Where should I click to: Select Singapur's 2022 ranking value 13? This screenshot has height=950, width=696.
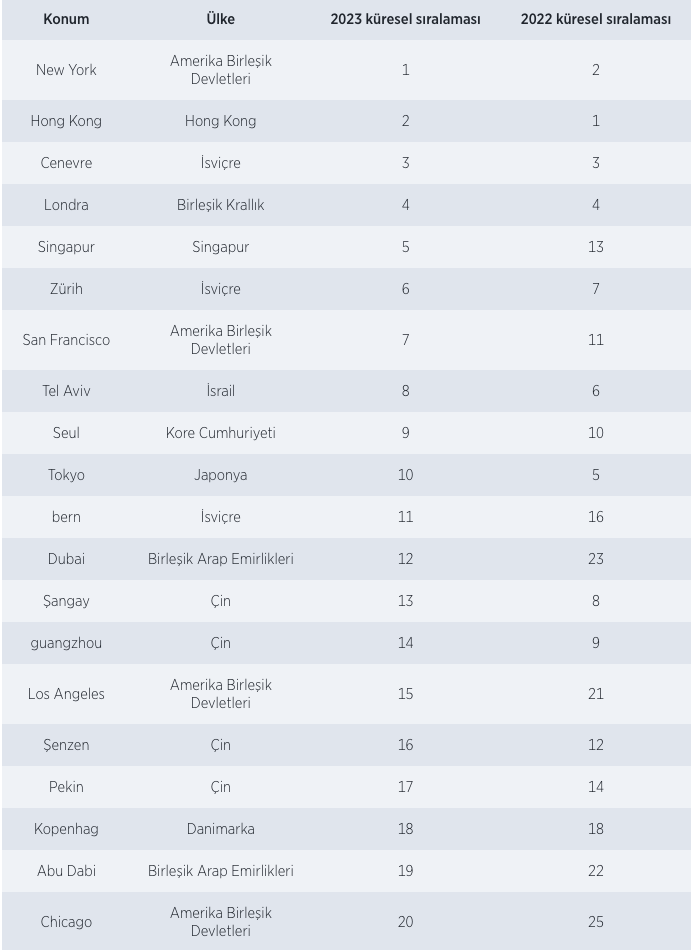(595, 247)
